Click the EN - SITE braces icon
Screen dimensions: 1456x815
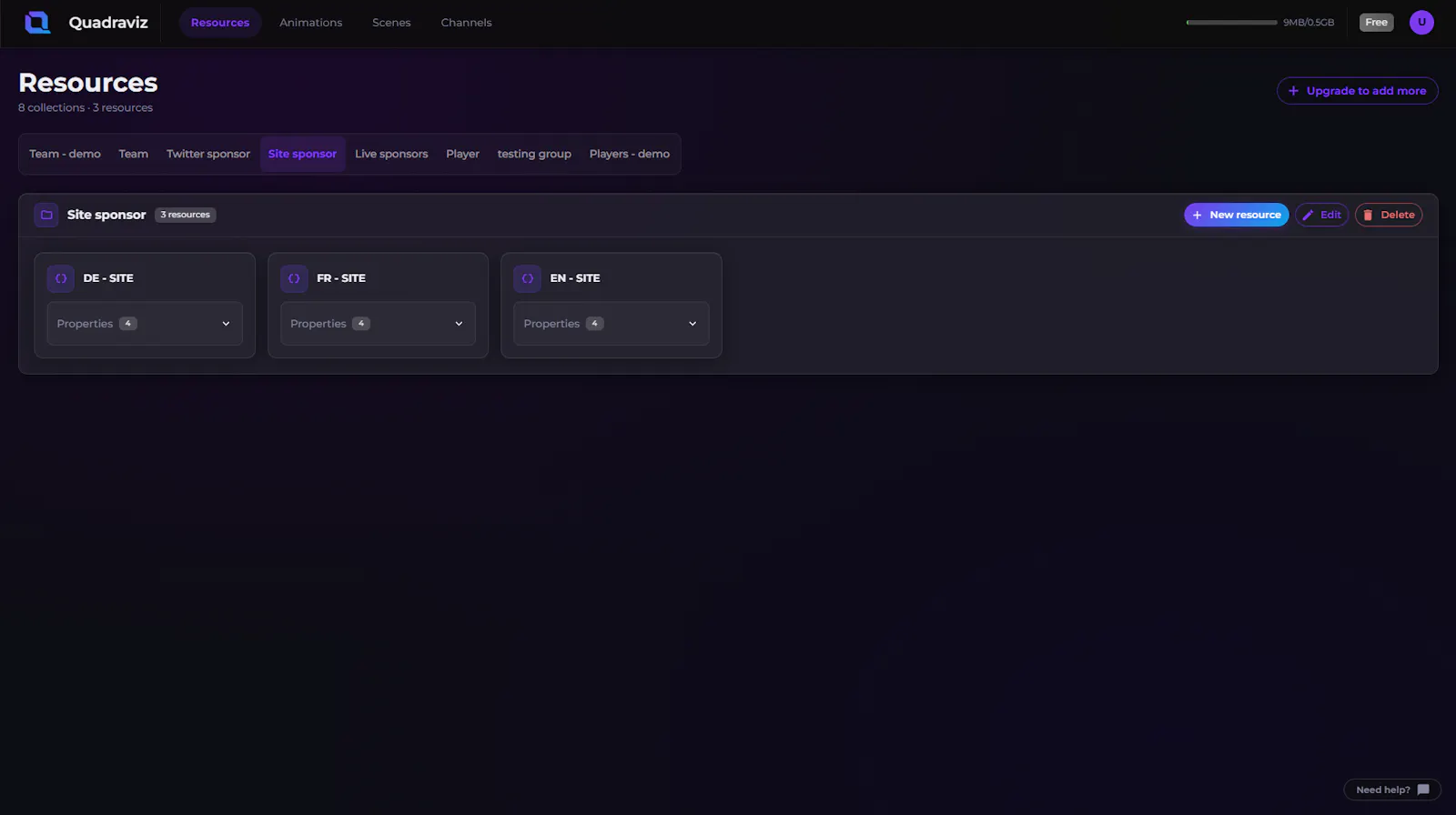point(528,278)
